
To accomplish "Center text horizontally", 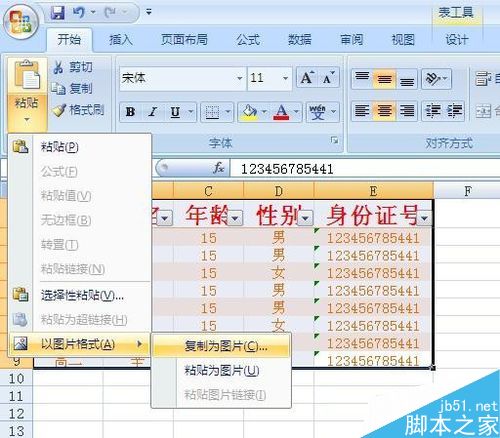I will [x=384, y=111].
